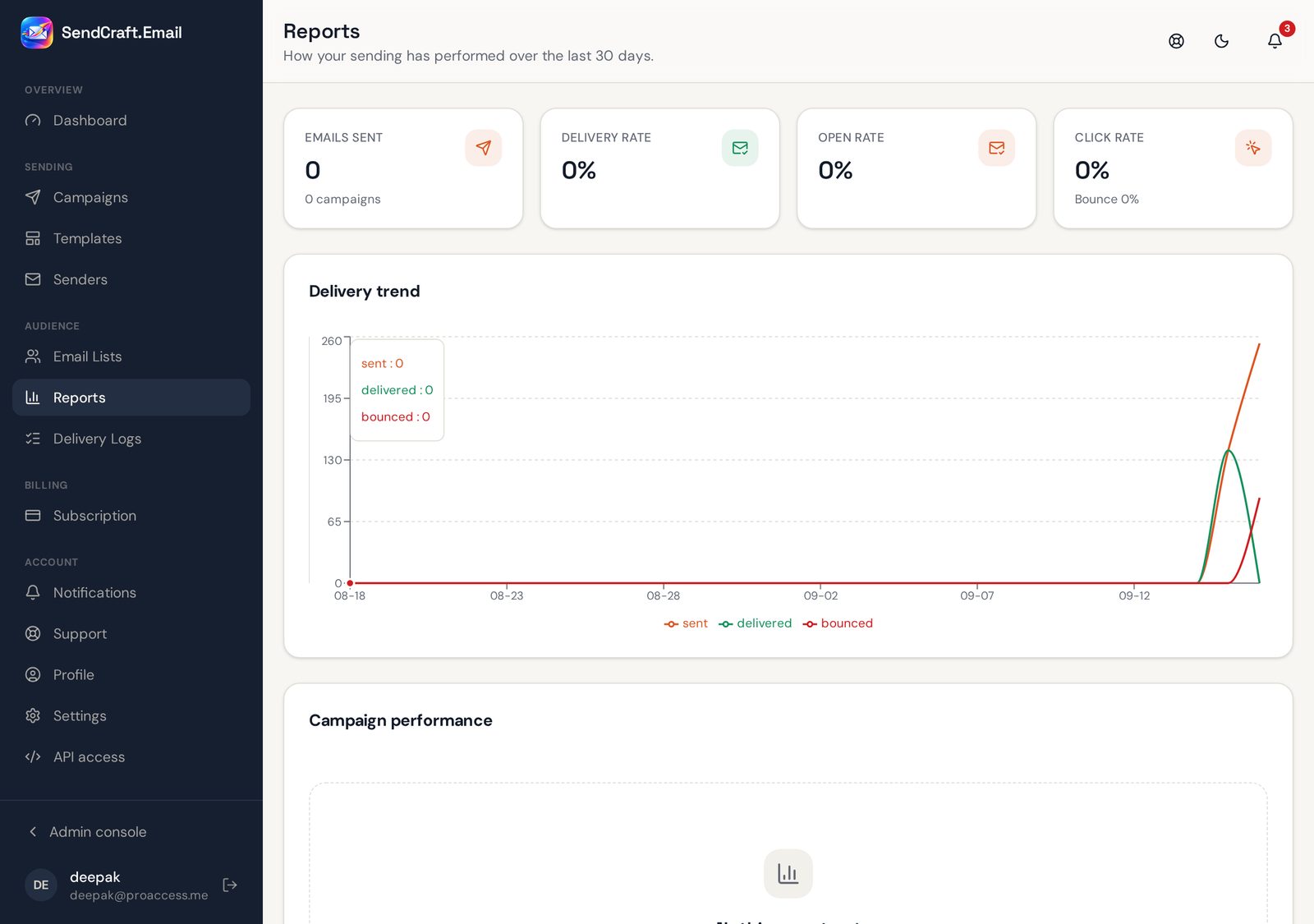The image size is (1314, 924).
Task: Click the 'Bounce 0%' text
Action: [x=1106, y=199]
